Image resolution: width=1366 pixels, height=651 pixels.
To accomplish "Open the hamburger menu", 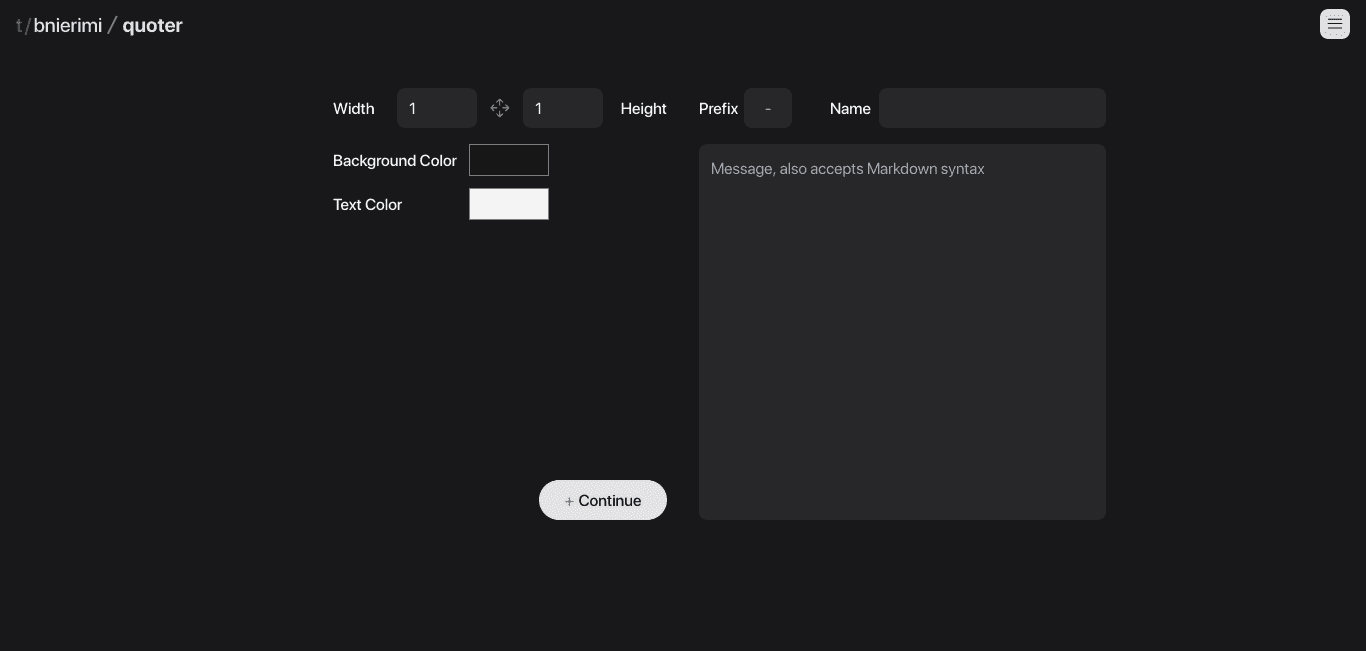I will (x=1334, y=24).
